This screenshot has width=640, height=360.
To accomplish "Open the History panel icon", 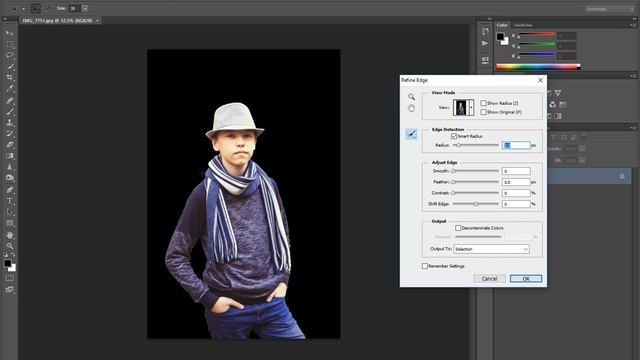I will coord(484,31).
